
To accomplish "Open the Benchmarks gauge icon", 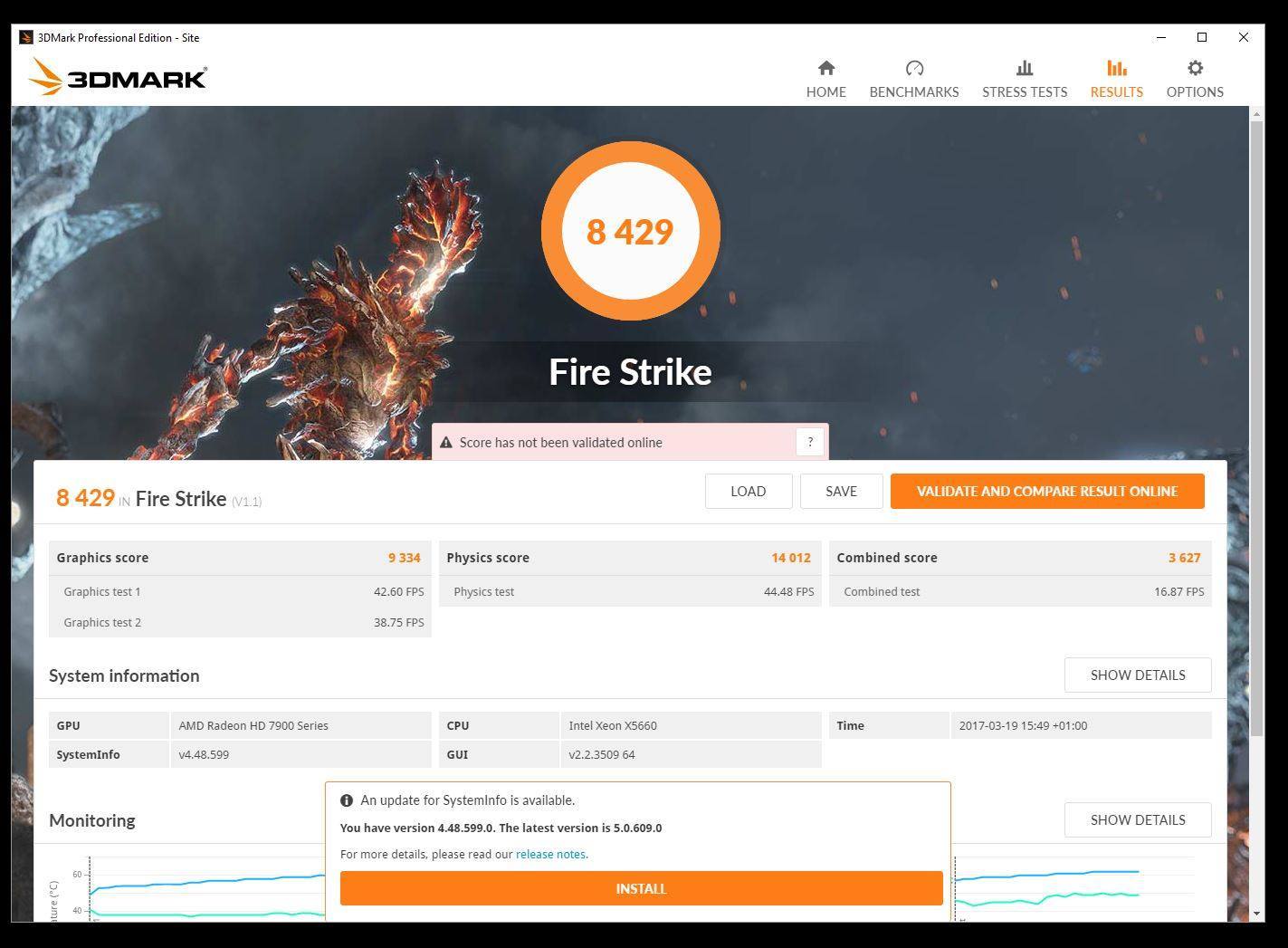I will 914,68.
